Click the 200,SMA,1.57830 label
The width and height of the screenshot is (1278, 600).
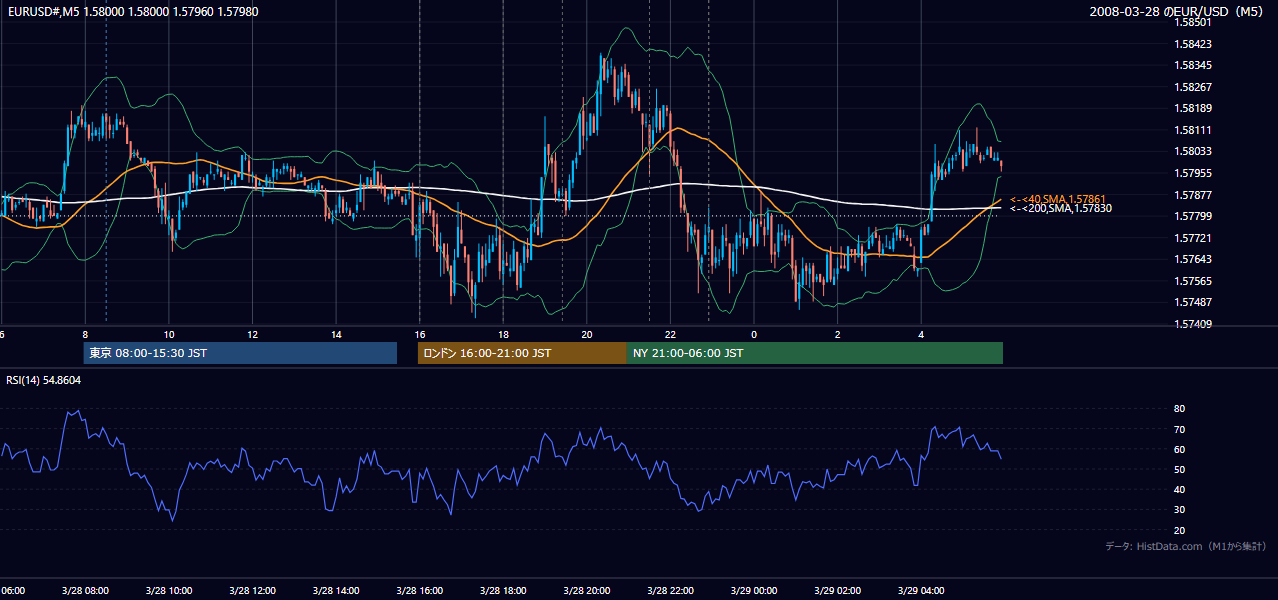[x=1060, y=208]
